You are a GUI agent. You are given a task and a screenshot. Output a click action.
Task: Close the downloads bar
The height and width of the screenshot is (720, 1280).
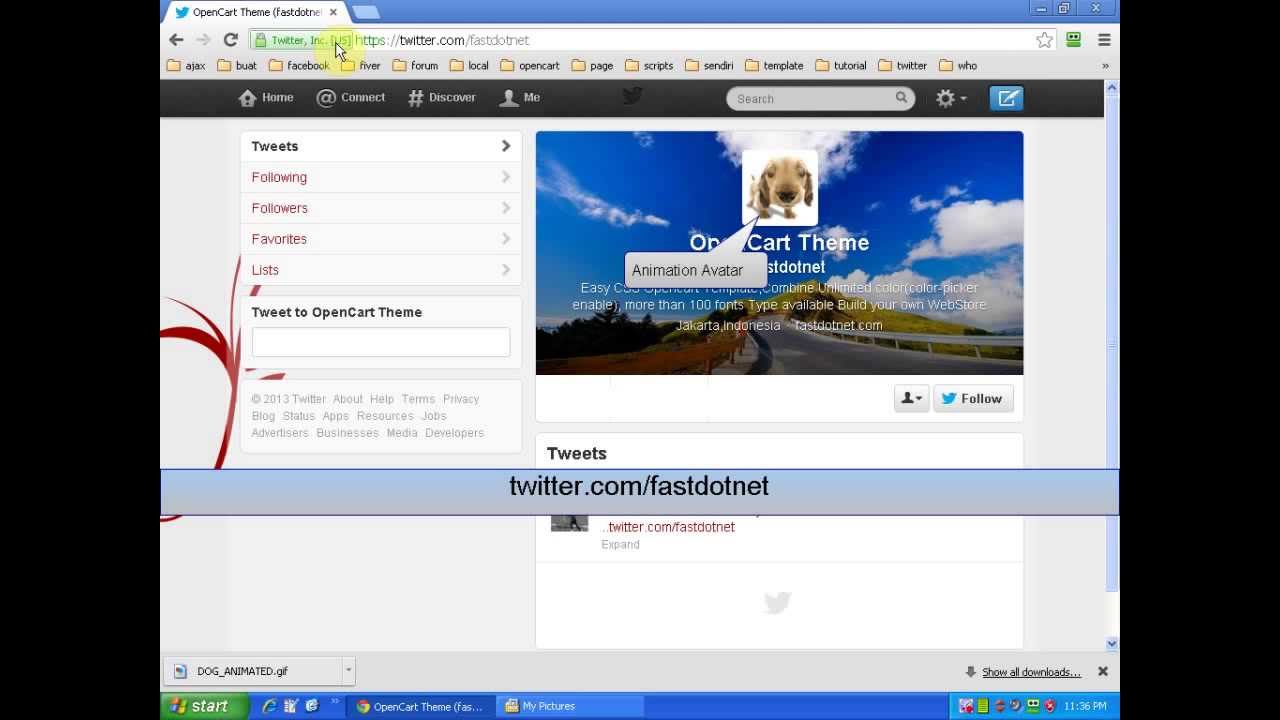point(1103,672)
